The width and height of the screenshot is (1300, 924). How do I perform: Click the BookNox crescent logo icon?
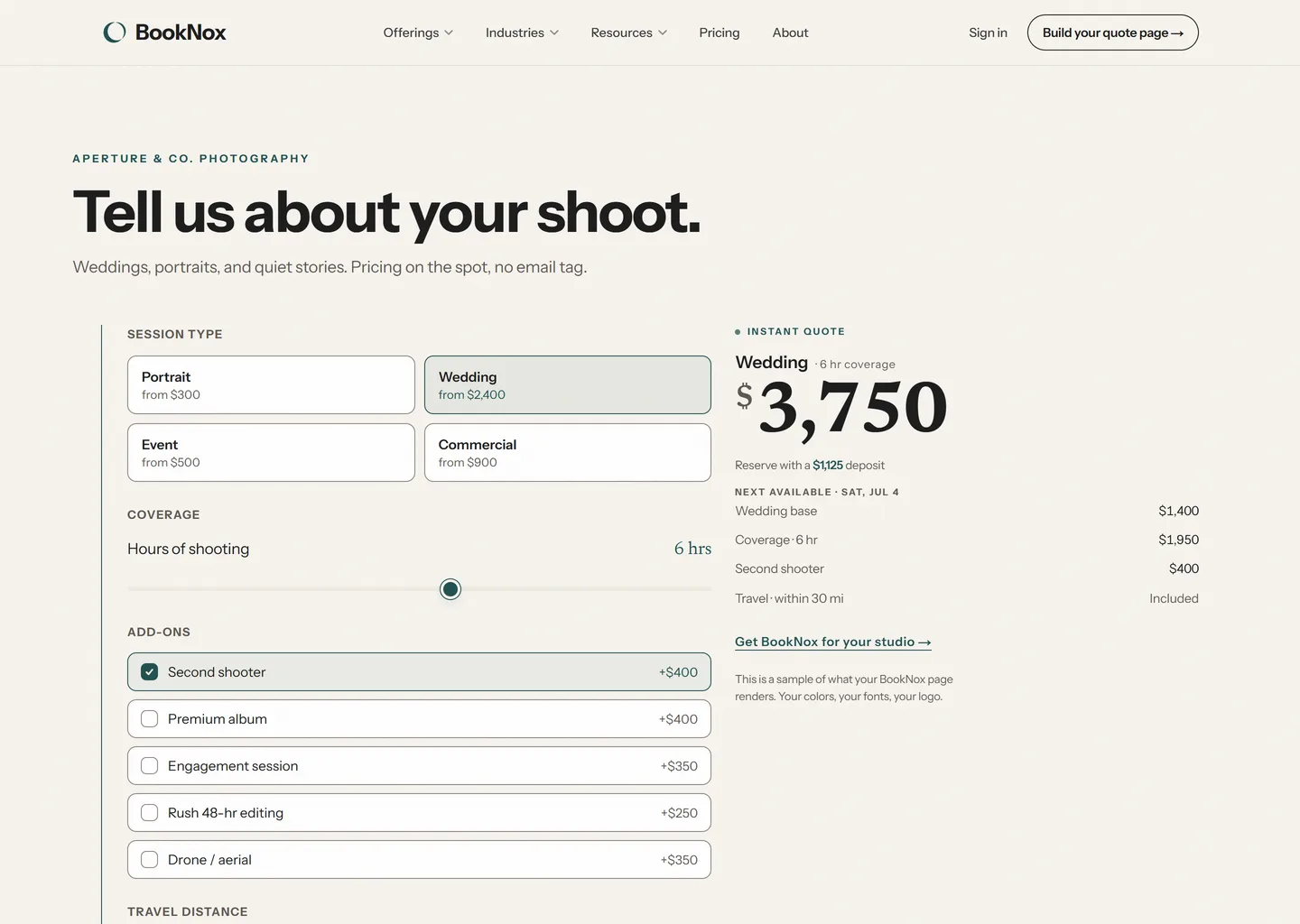tap(115, 32)
